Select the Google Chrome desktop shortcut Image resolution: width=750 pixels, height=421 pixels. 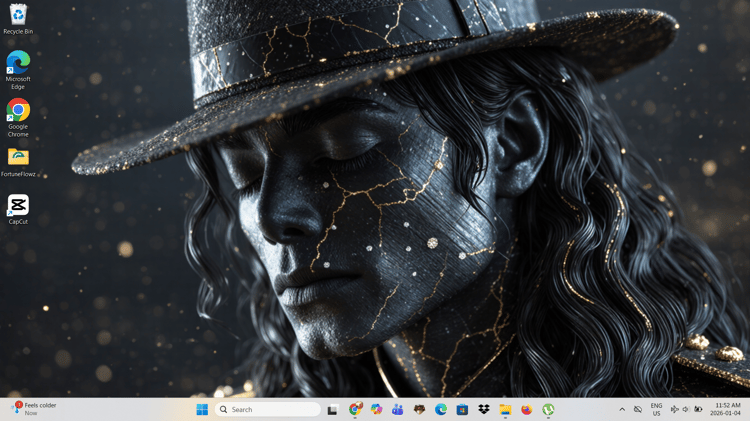tap(18, 118)
